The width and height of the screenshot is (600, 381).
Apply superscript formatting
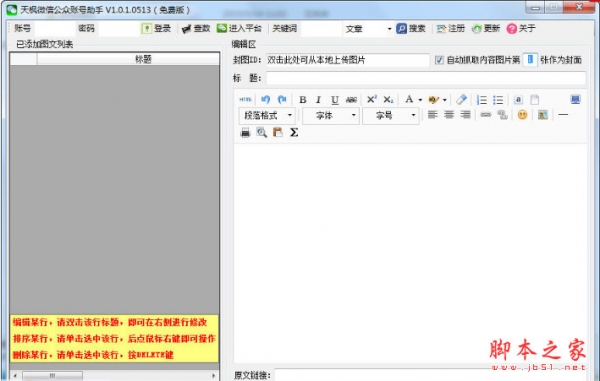[372, 99]
